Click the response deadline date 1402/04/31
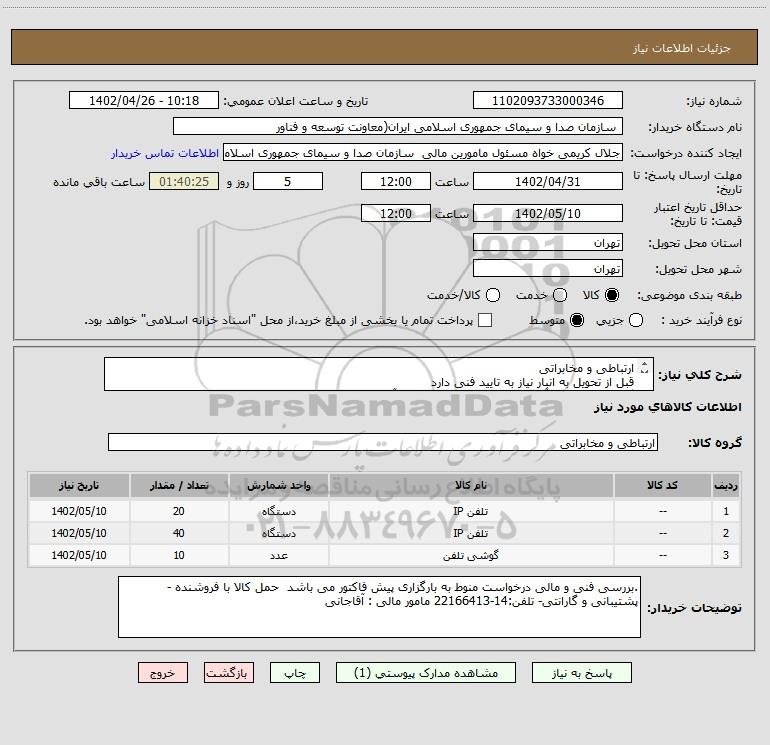770x745 pixels. coord(548,182)
